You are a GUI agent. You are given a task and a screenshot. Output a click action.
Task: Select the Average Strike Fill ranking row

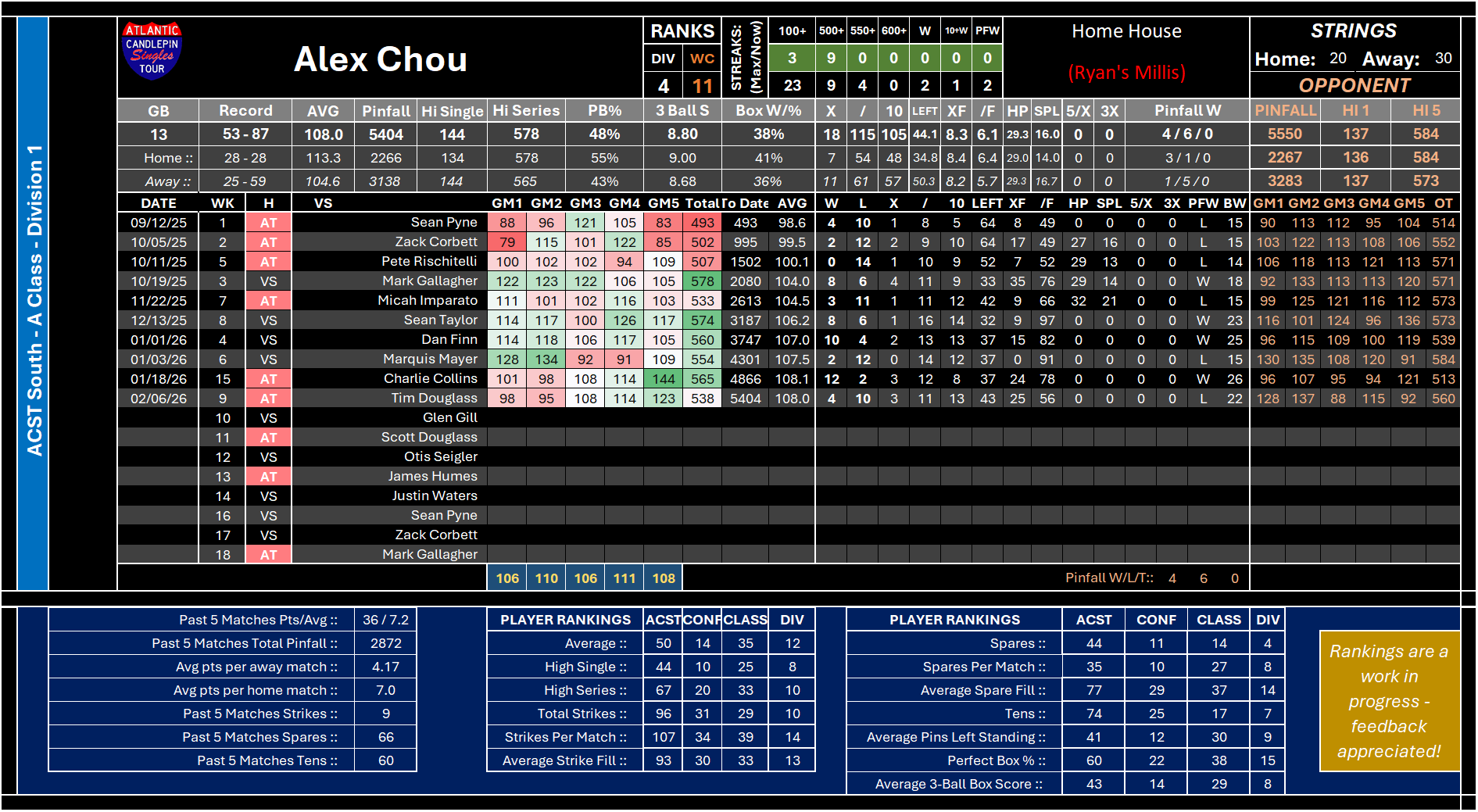(564, 760)
